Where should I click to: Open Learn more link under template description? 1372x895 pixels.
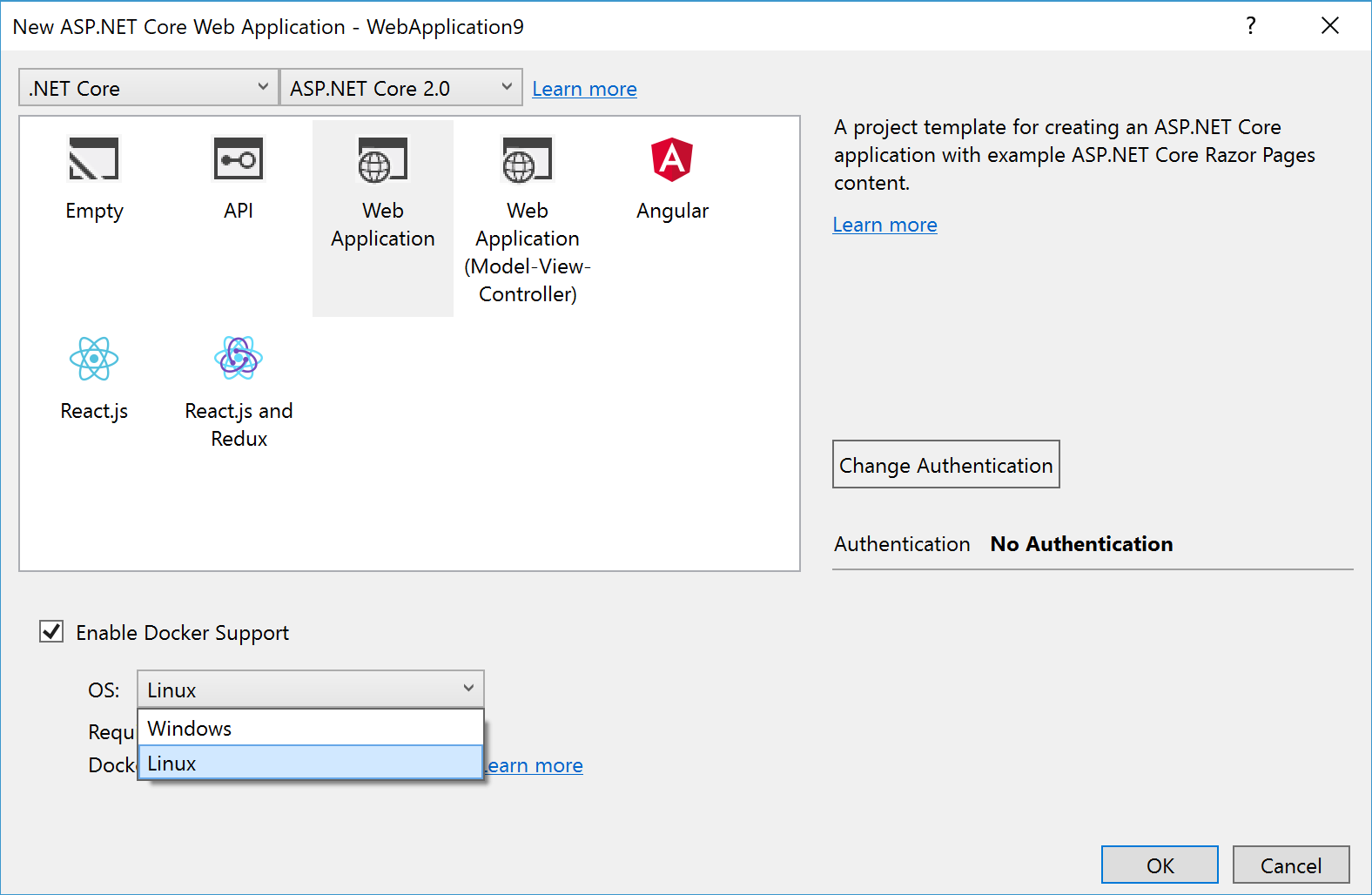[884, 225]
